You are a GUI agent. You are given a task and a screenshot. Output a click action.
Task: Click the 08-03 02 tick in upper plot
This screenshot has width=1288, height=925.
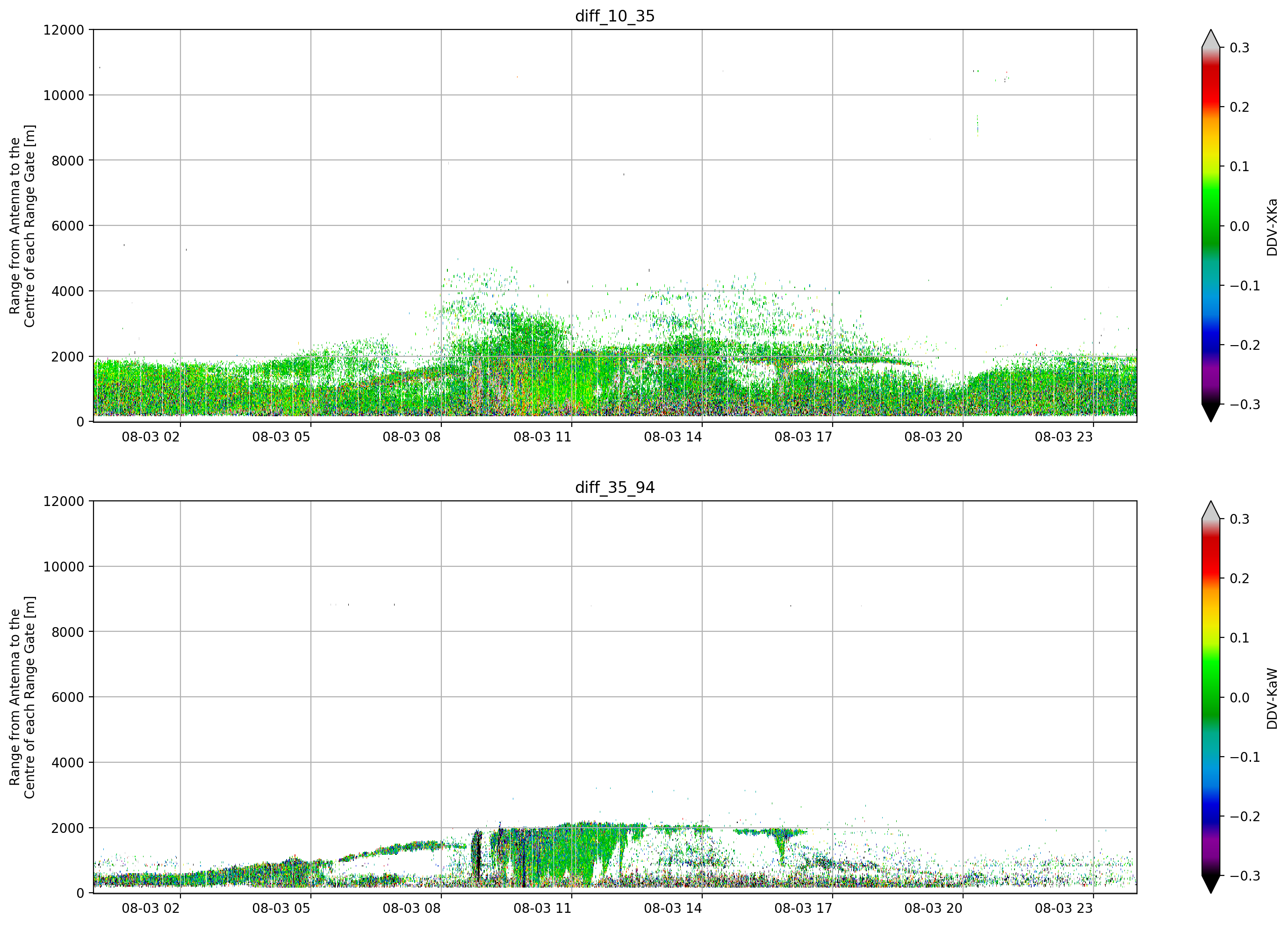pyautogui.click(x=151, y=437)
